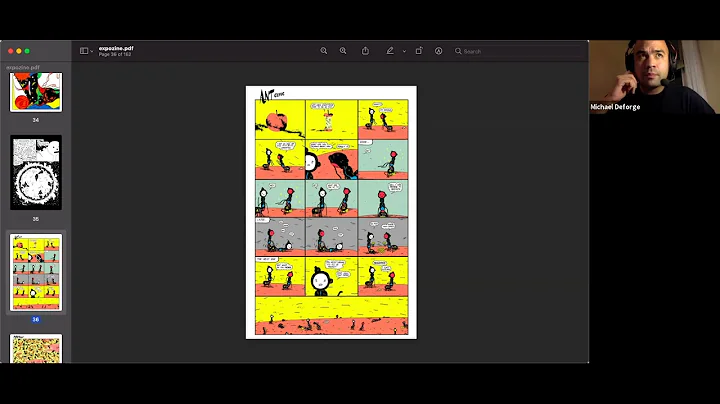
Task: Click the expozine.pdf document title
Action: click(116, 48)
